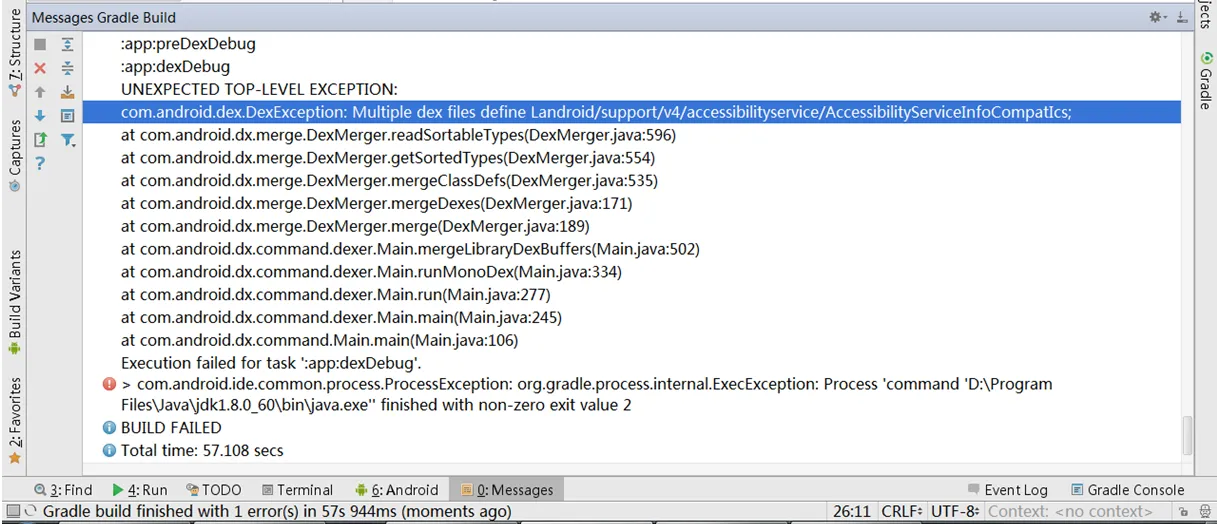Select the 0: Messages tool tab
This screenshot has height=524, width=1217.
coord(507,490)
